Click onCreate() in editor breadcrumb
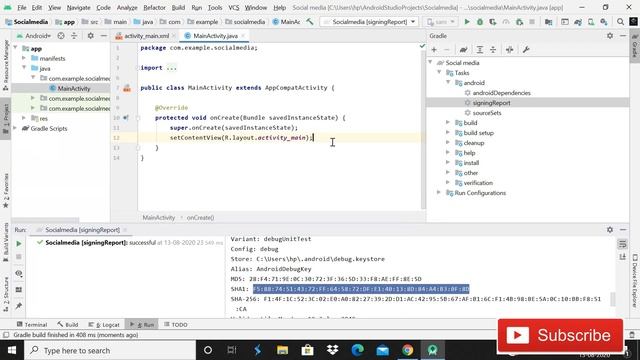Image resolution: width=640 pixels, height=360 pixels. click(x=200, y=218)
